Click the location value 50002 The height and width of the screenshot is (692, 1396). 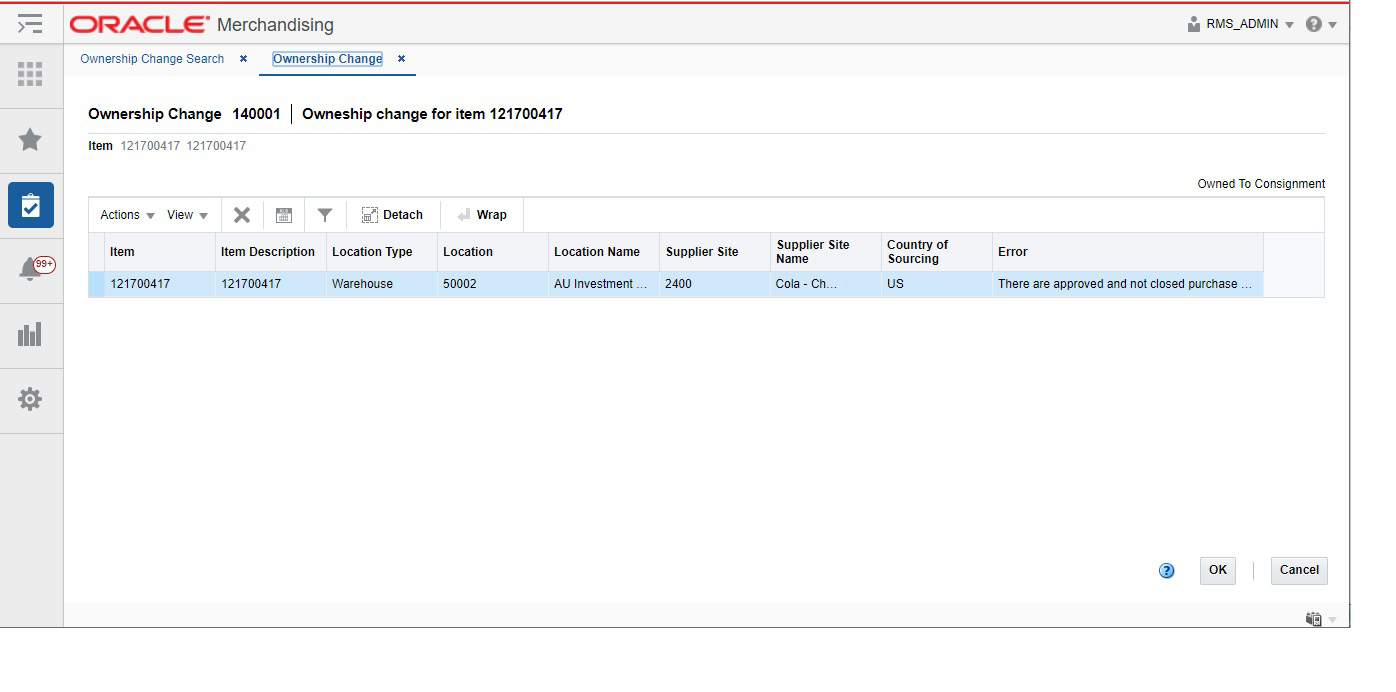pos(493,284)
